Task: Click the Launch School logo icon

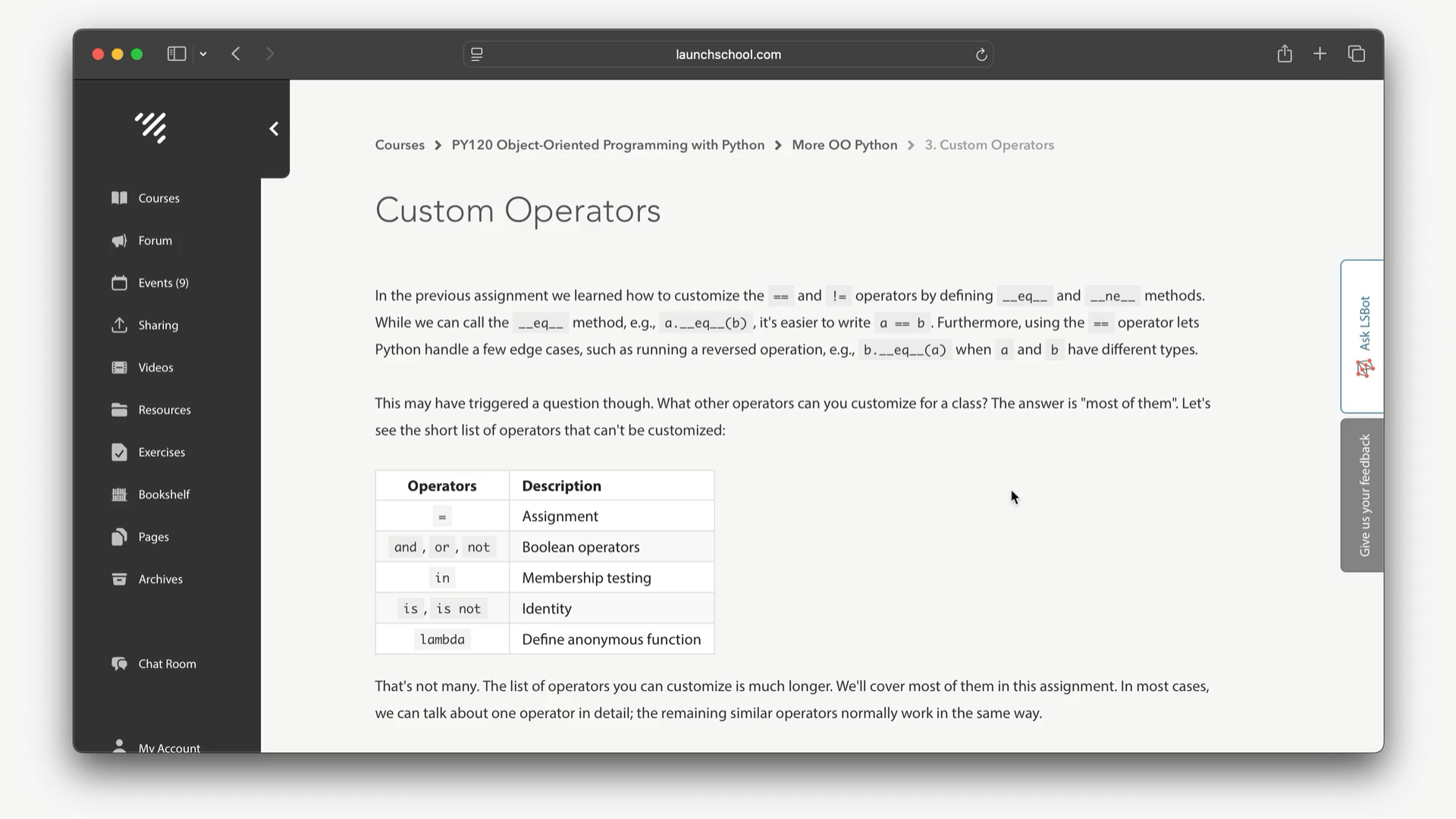Action: pyautogui.click(x=151, y=127)
